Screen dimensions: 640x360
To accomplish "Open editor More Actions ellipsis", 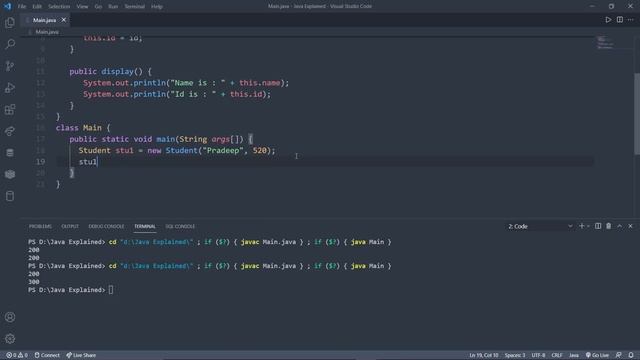I will (x=631, y=20).
